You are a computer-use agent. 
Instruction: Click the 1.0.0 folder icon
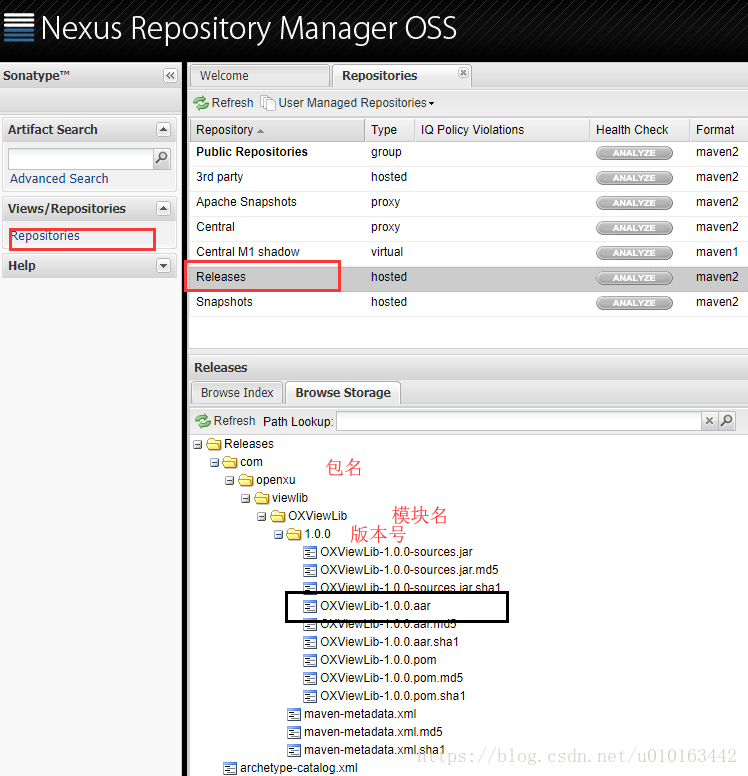point(294,534)
